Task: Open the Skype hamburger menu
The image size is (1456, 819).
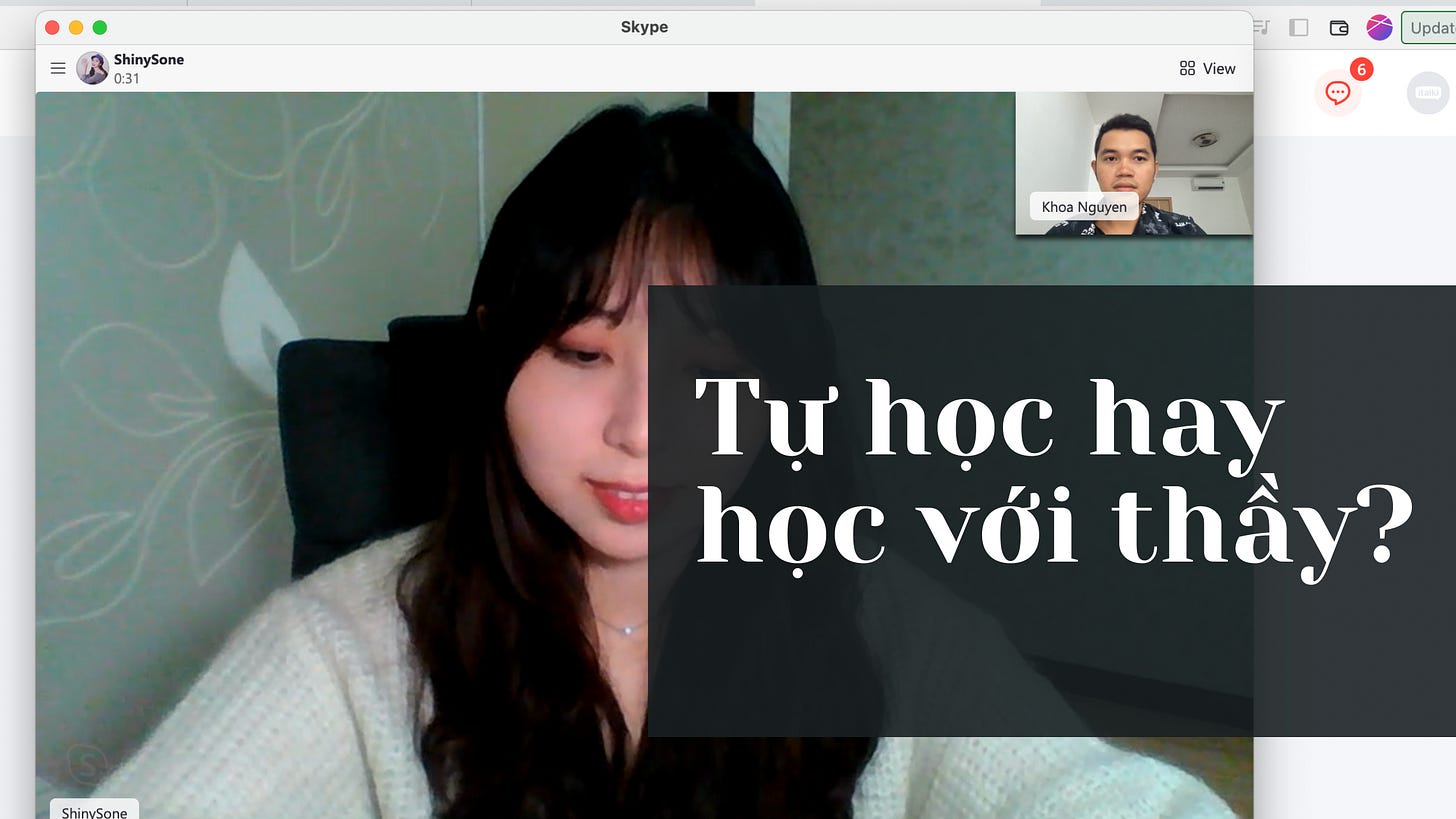Action: coord(58,68)
